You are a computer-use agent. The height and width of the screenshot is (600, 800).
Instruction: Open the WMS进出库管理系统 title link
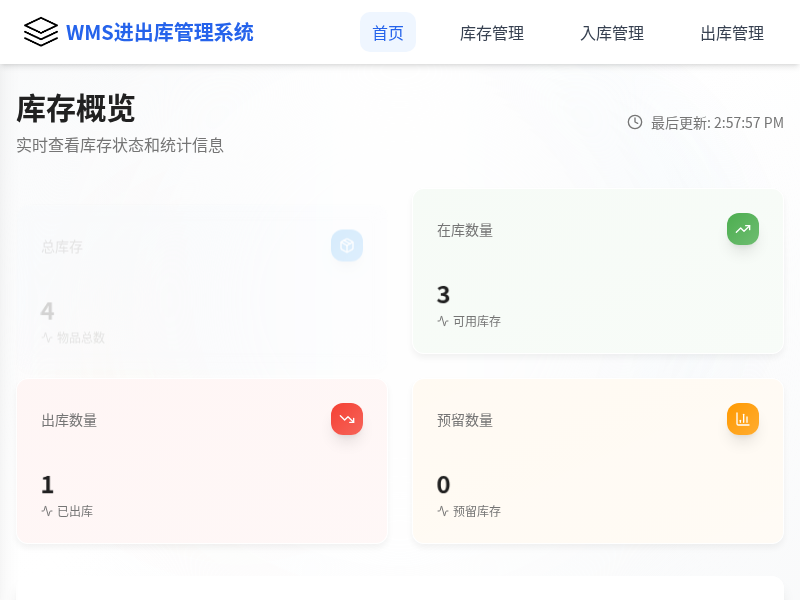click(160, 32)
